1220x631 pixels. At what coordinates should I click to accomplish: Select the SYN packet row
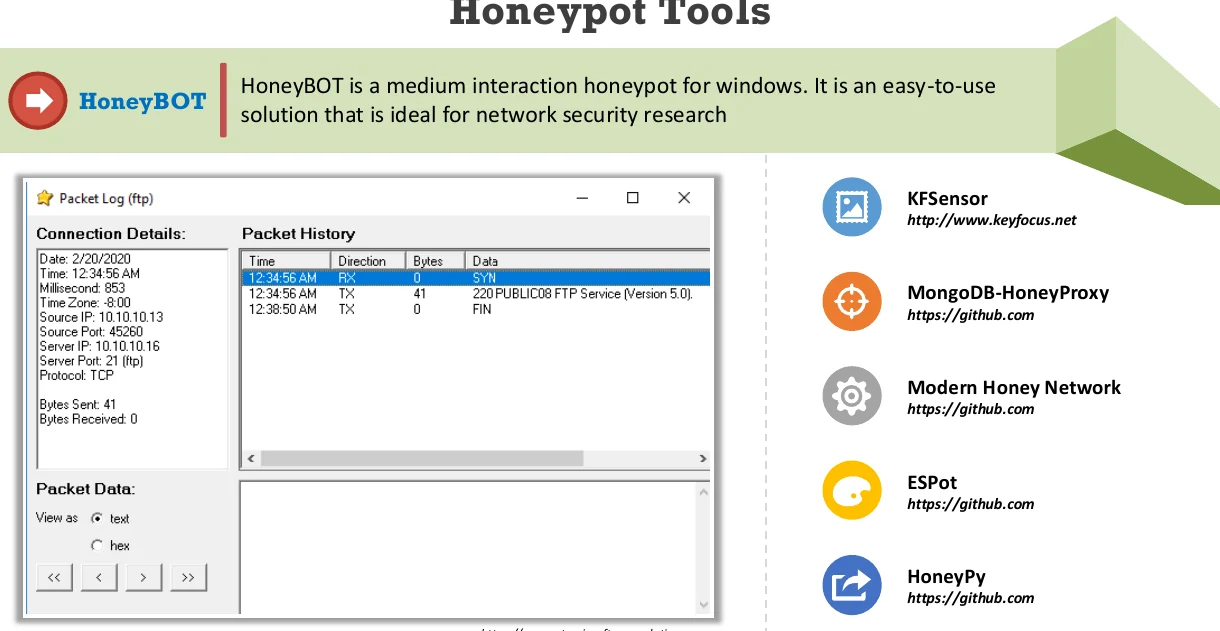(x=476, y=278)
